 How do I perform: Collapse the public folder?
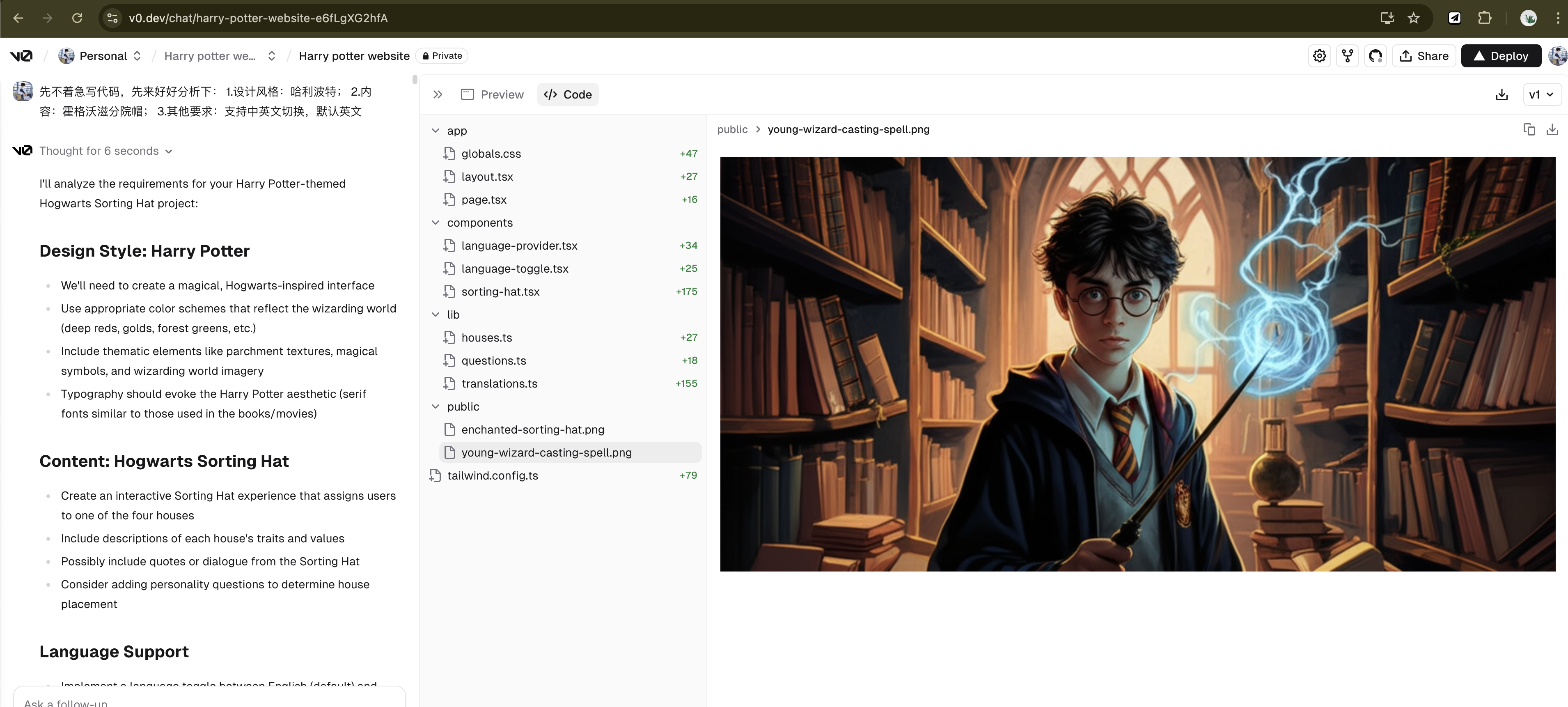click(x=455, y=407)
